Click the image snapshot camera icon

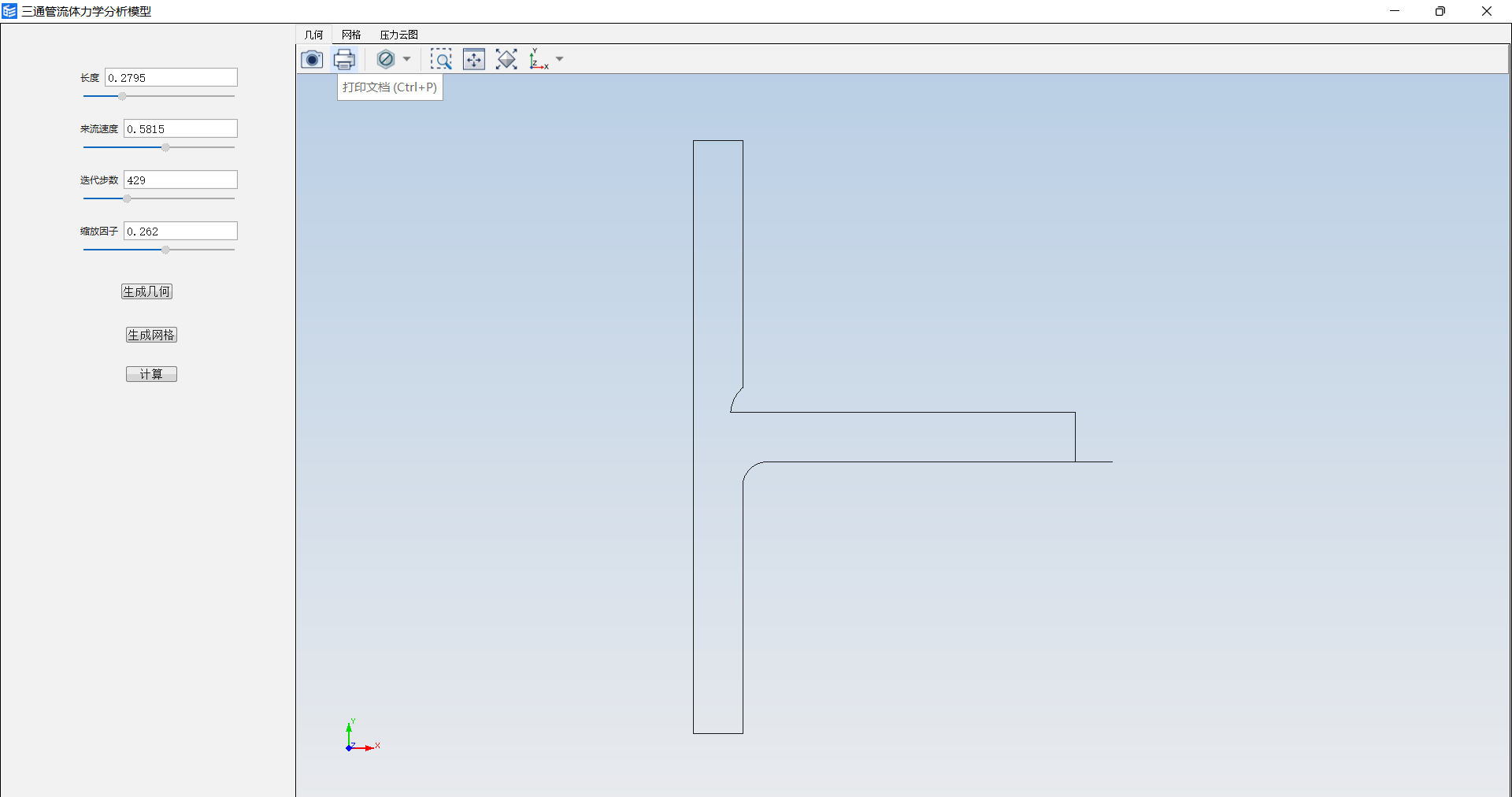click(x=312, y=59)
